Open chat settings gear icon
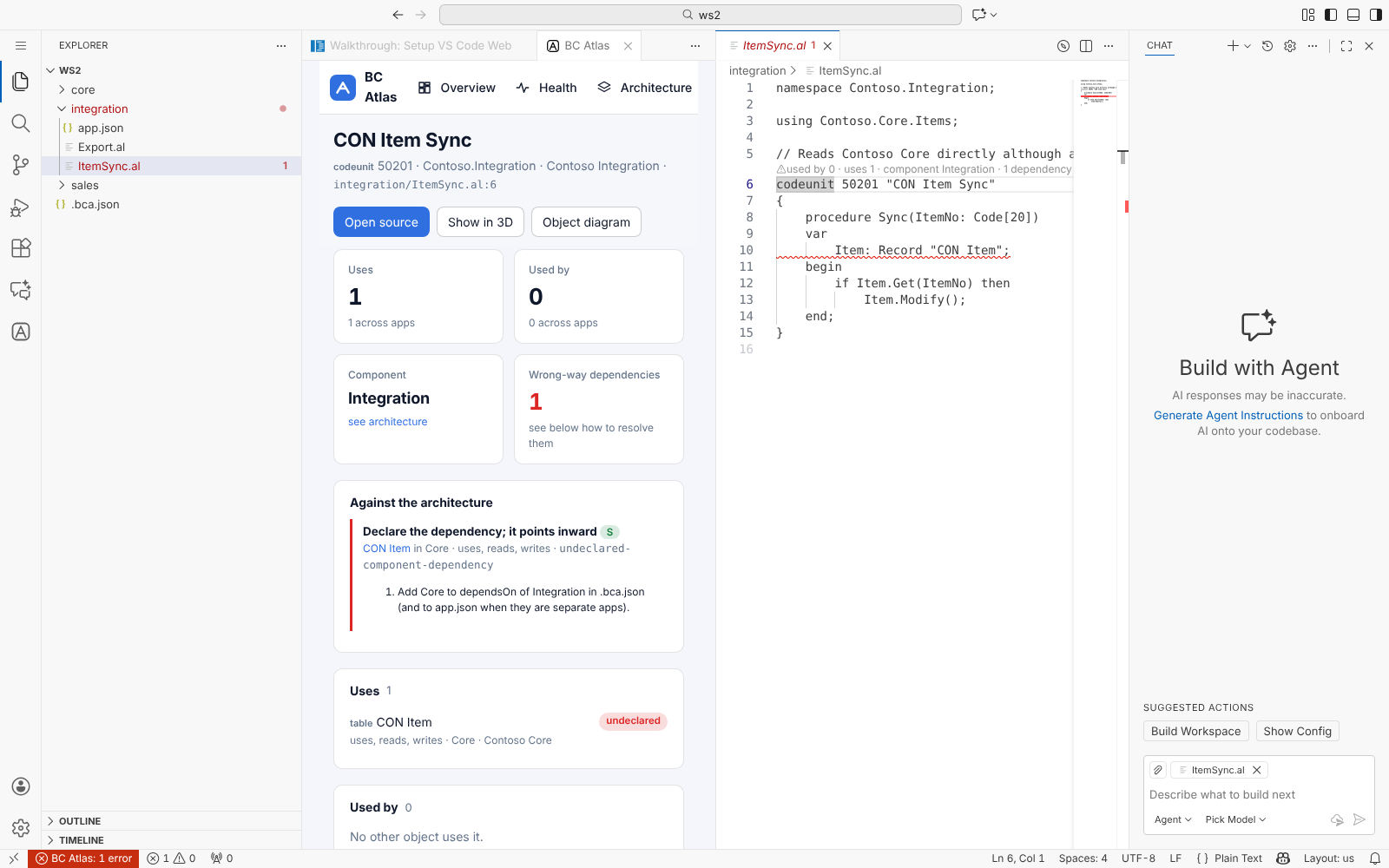The height and width of the screenshot is (868, 1389). (x=1290, y=46)
